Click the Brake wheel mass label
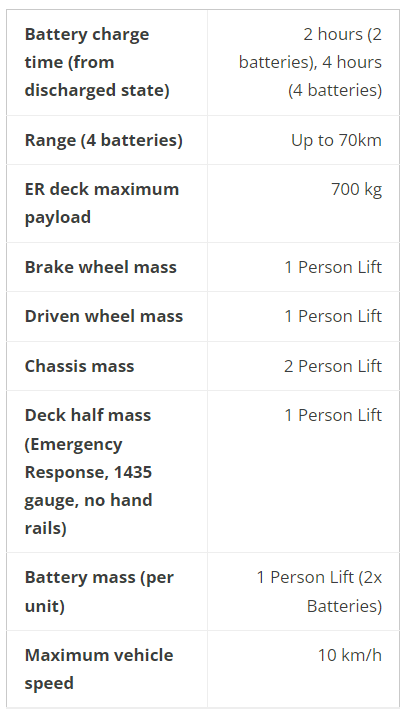Screen dimensions: 410x717 click(x=101, y=267)
